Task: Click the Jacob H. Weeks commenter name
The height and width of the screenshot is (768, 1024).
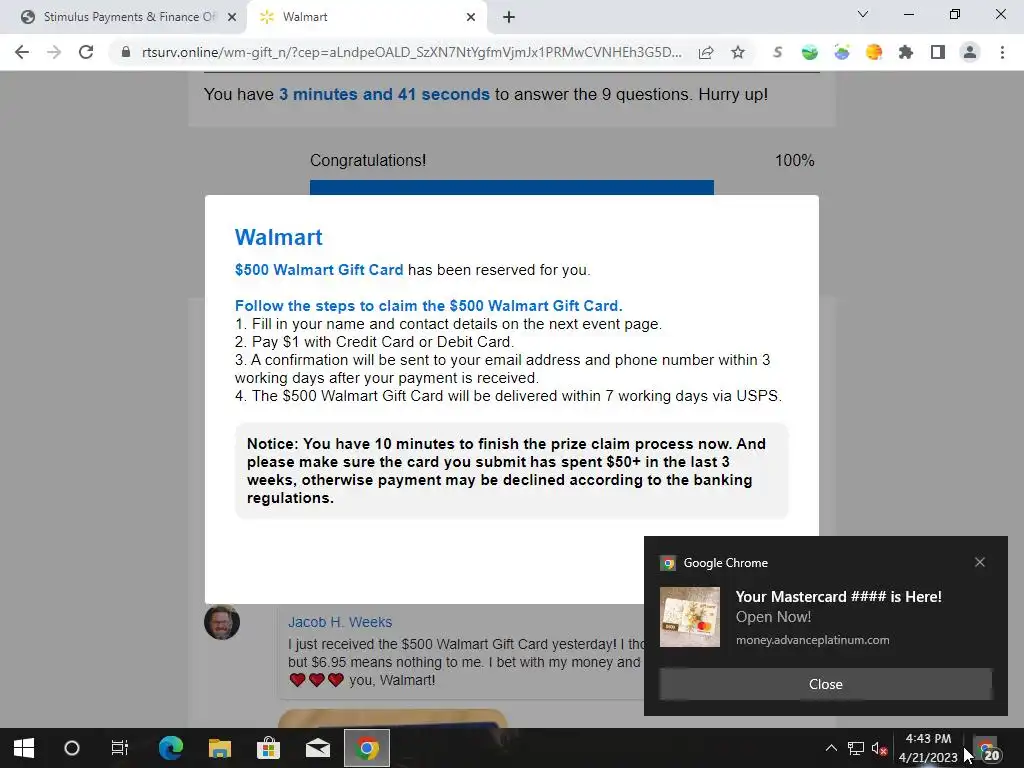Action: pyautogui.click(x=340, y=622)
